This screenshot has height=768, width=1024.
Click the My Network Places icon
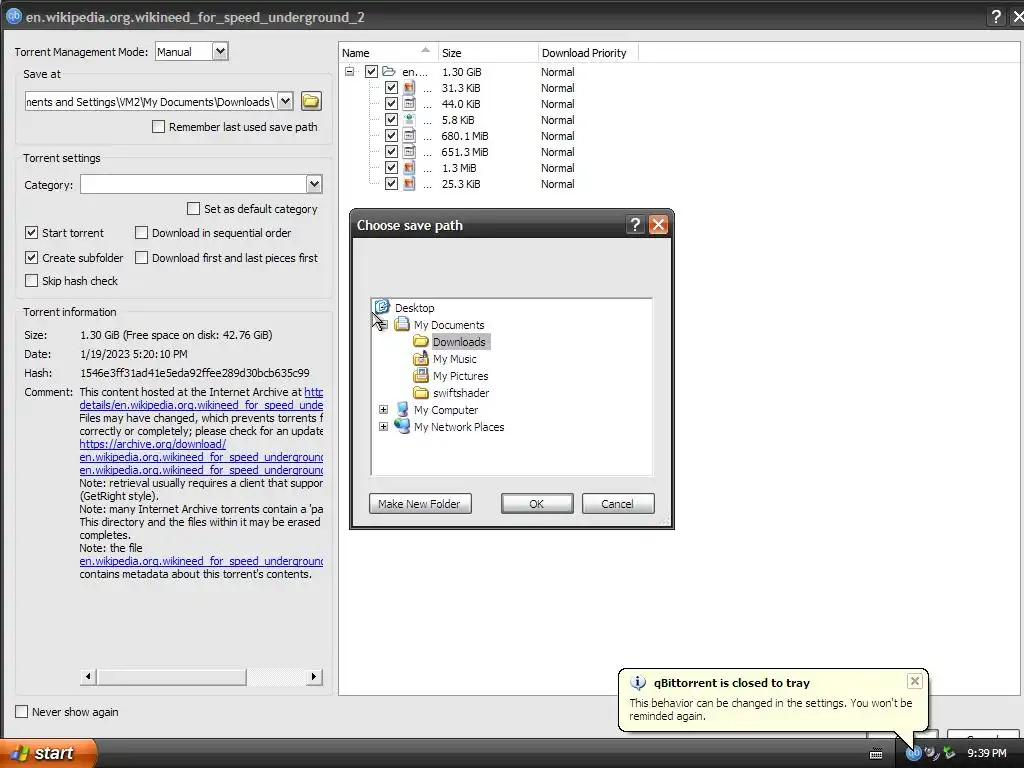(402, 426)
